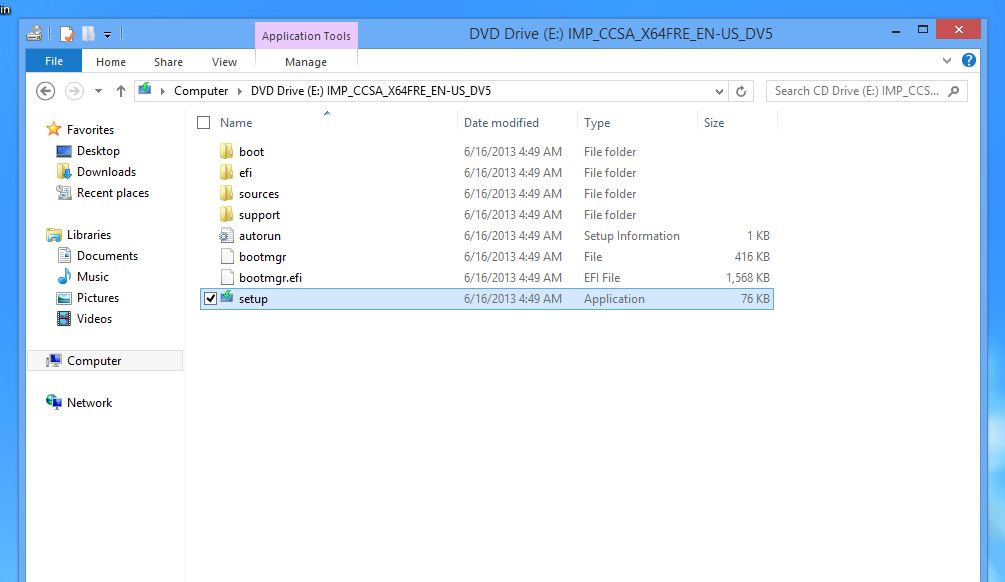Close the DVD Drive Explorer window
1005x582 pixels.
958,29
